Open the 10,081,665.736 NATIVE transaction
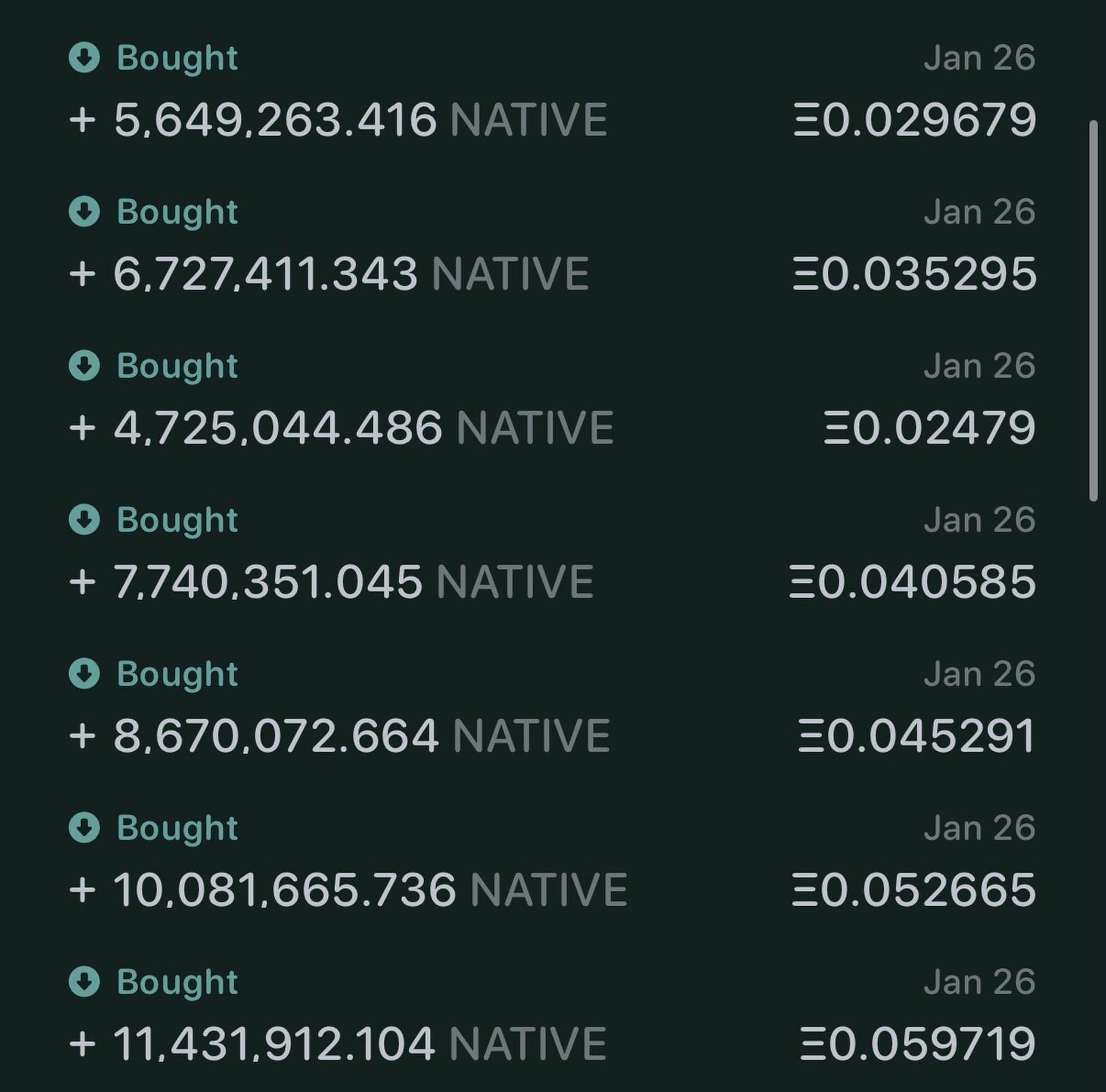Viewport: 1106px width, 1092px height. click(x=348, y=890)
